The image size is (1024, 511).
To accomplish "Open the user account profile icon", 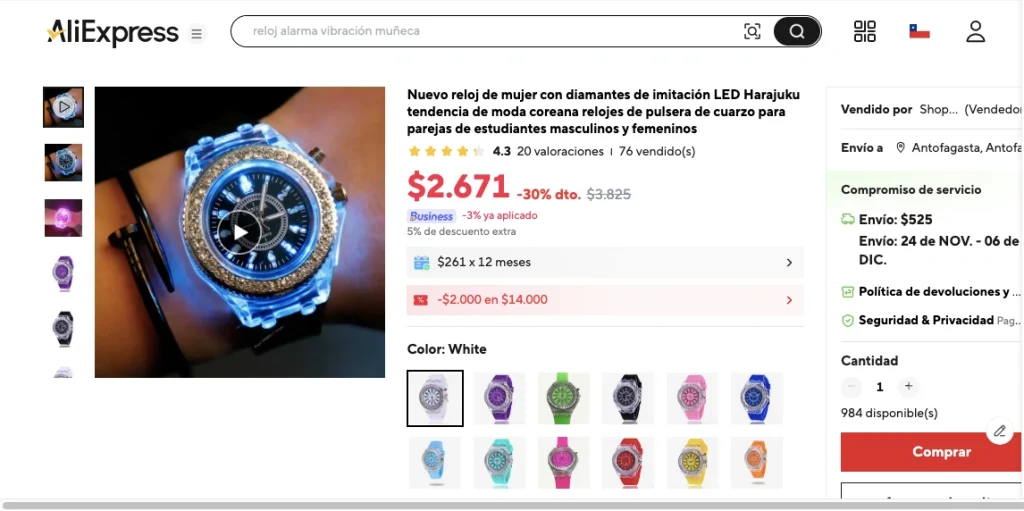I will click(975, 31).
